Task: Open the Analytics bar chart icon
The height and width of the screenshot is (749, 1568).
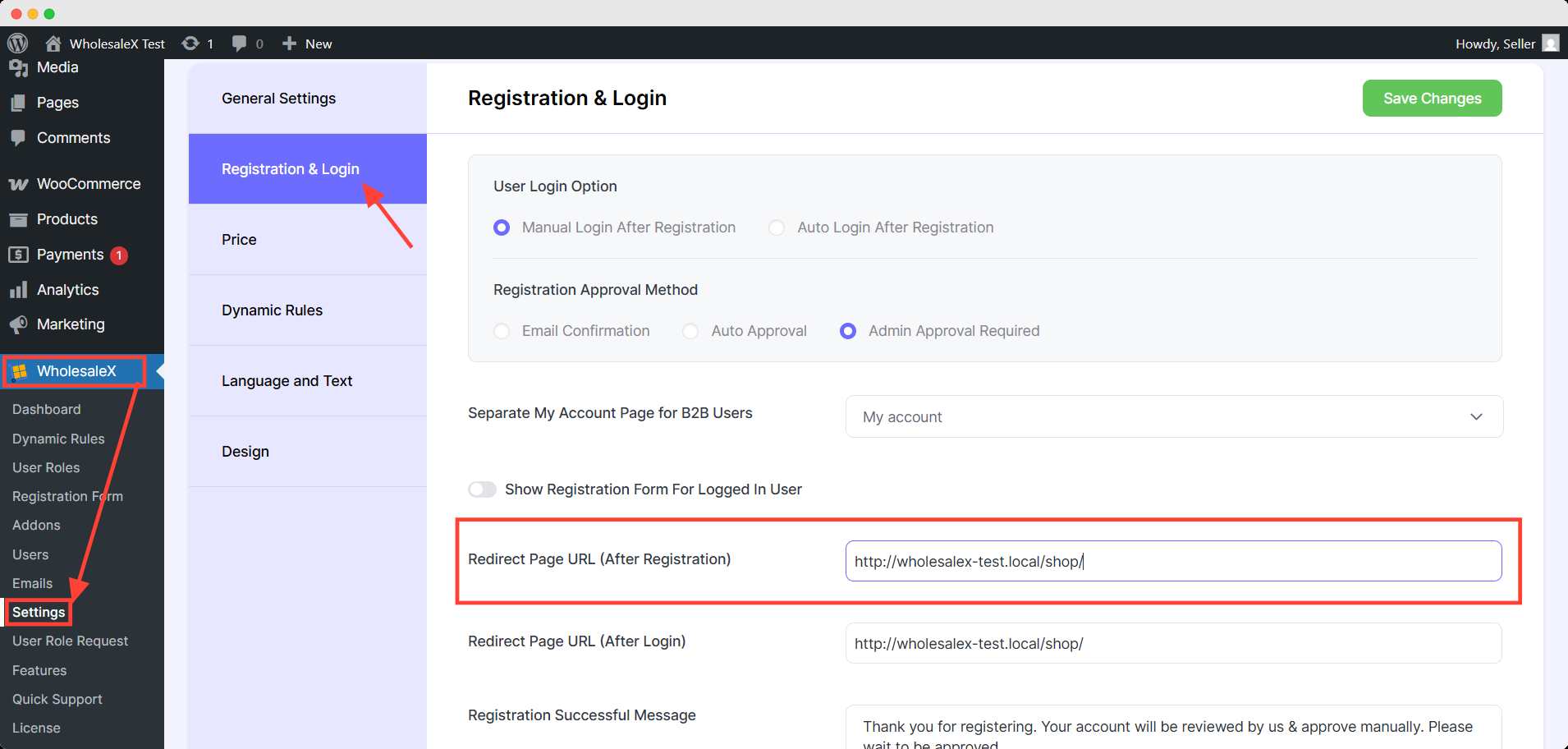Action: point(18,290)
